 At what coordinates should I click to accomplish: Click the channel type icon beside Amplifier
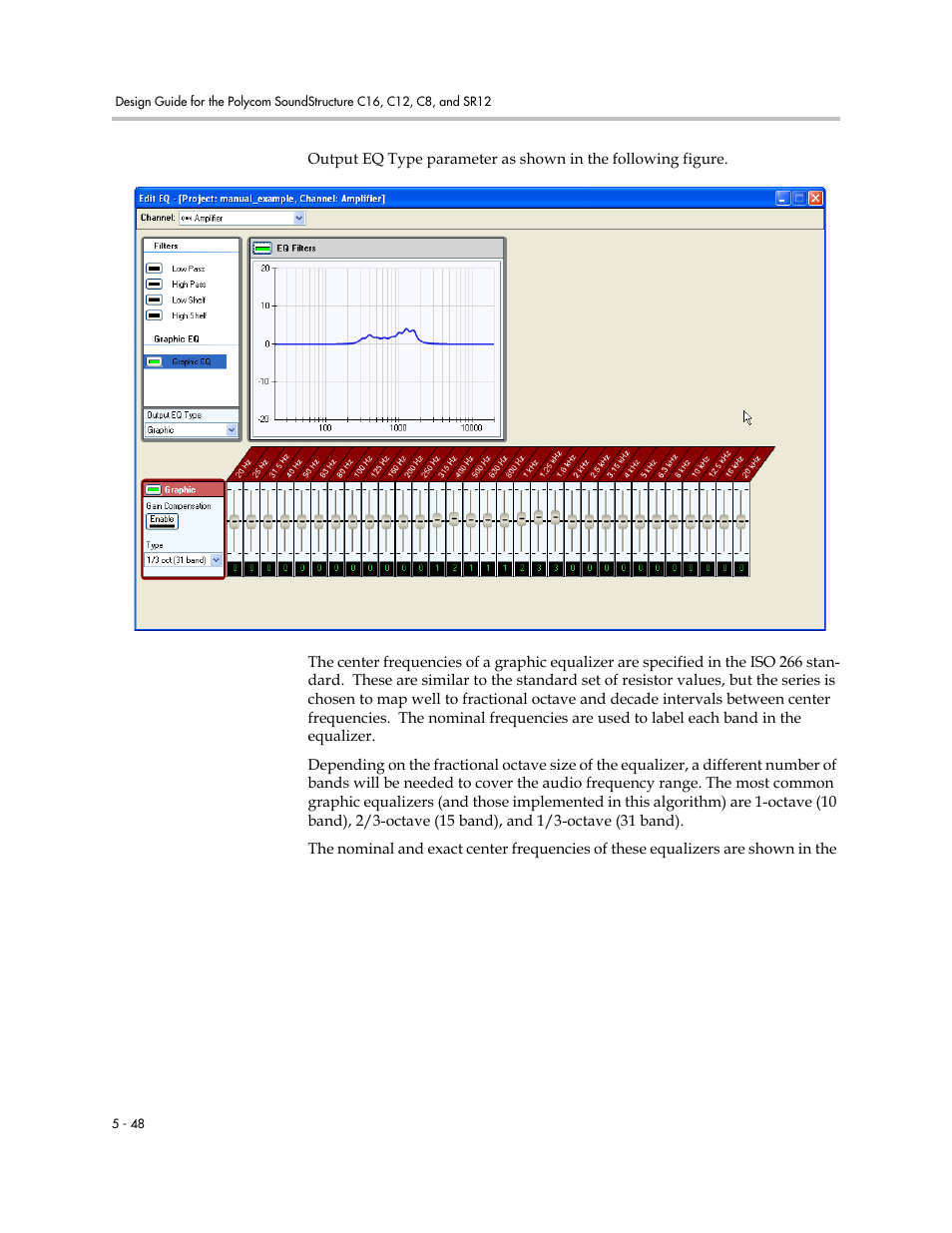pos(187,218)
